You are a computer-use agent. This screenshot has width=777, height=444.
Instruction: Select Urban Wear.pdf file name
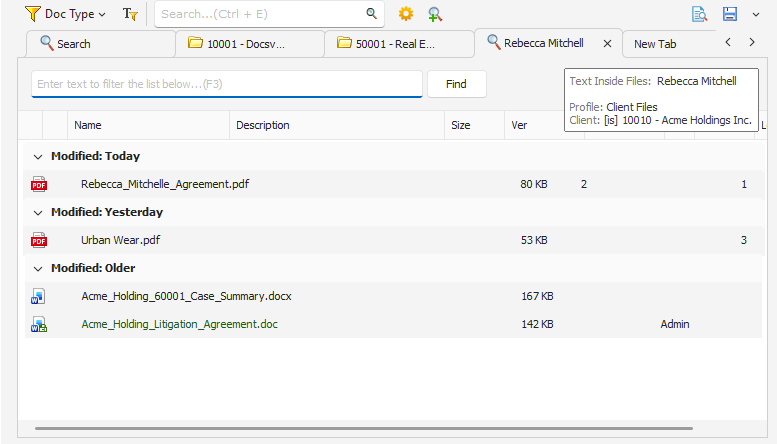(x=120, y=240)
